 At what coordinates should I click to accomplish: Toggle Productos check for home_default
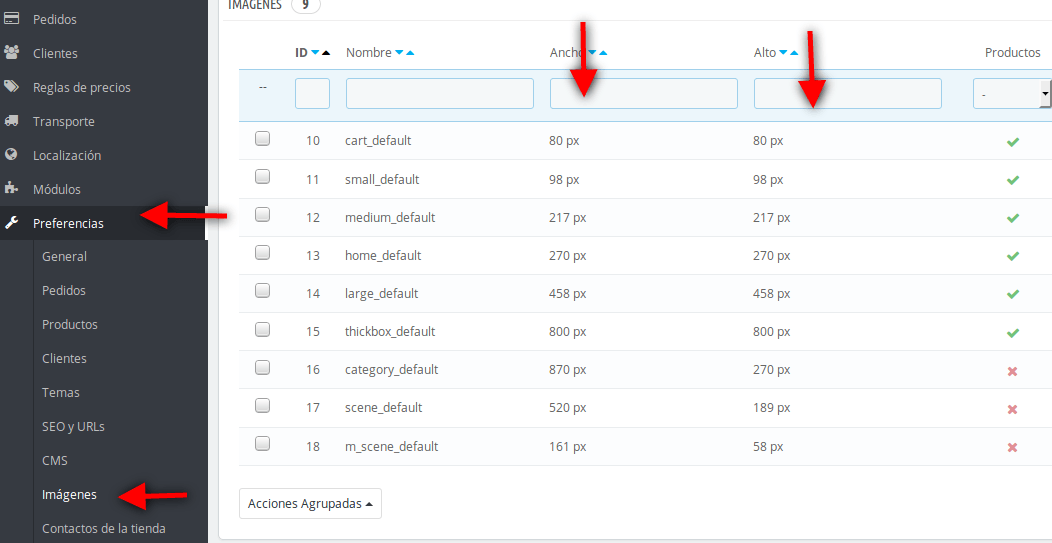(1013, 256)
